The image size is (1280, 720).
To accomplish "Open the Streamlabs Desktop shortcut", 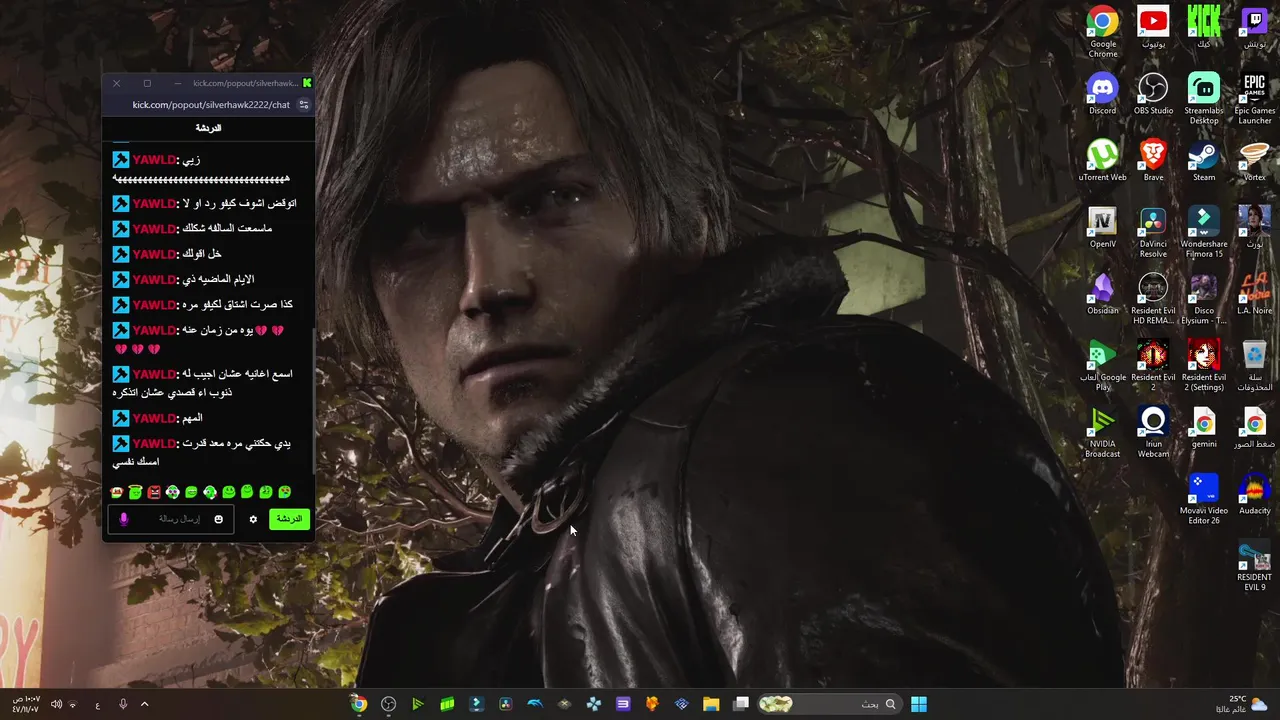I will tap(1204, 98).
